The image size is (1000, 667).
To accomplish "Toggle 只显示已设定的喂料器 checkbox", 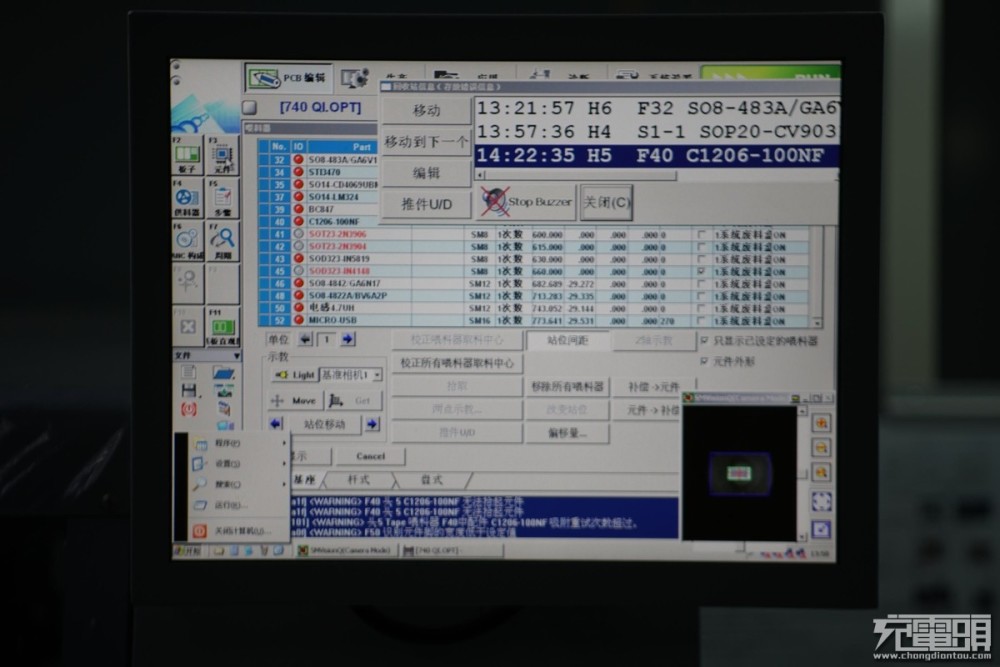I will [x=704, y=341].
